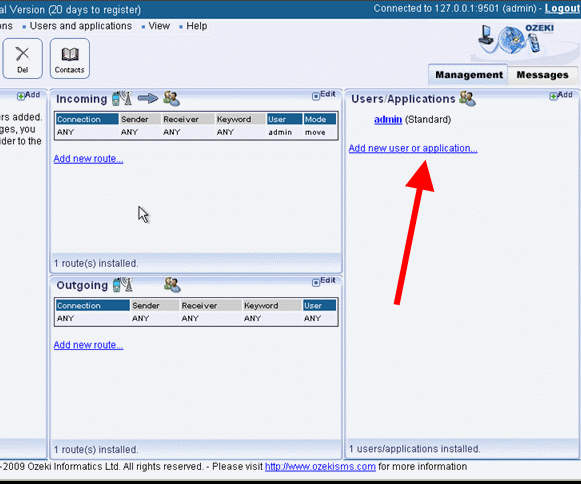Open the Contacts book icon
Image resolution: width=581 pixels, height=484 pixels.
pyautogui.click(x=70, y=54)
